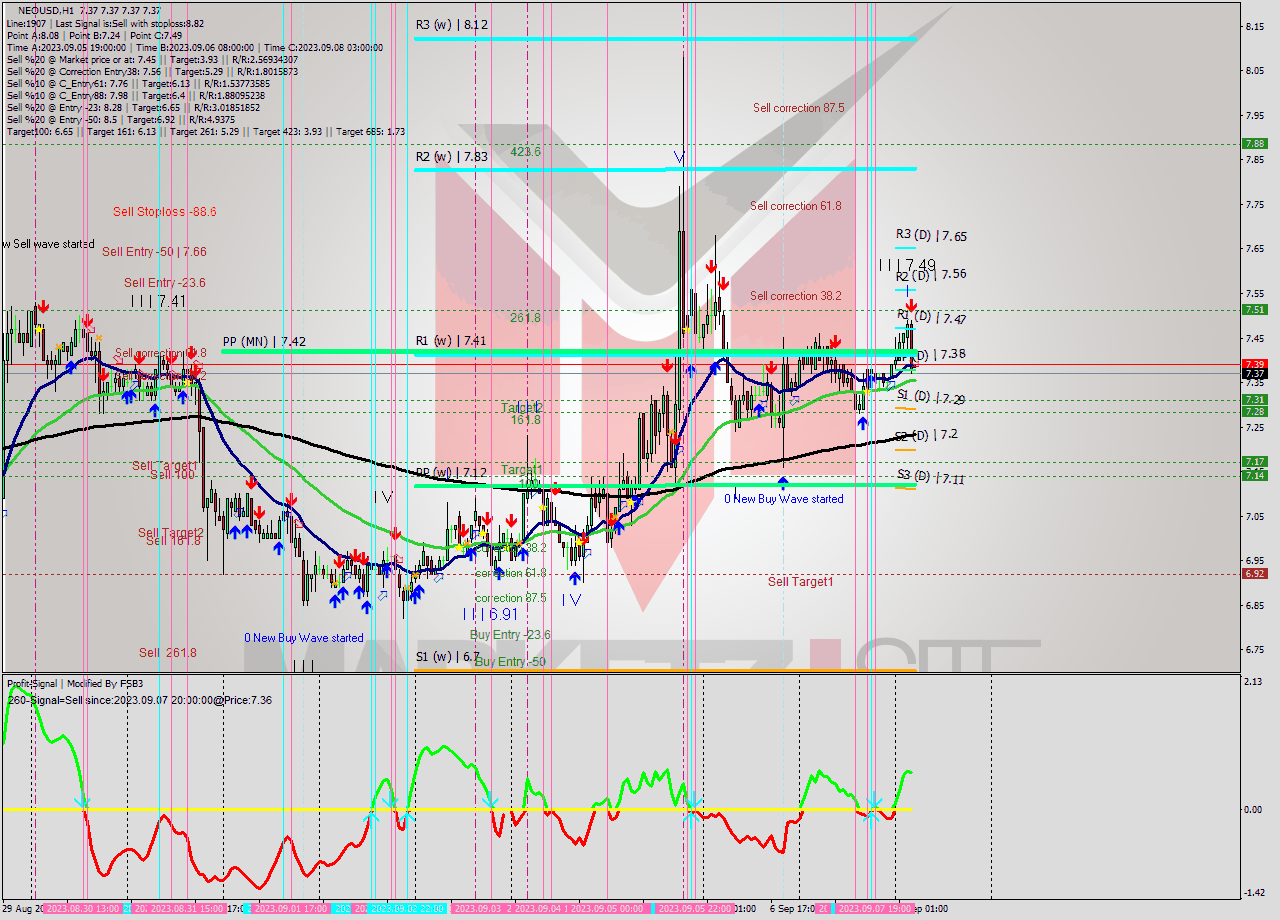Click the green 7.88 price tag on axis
Viewport: 1280px width, 920px height.
click(1254, 143)
